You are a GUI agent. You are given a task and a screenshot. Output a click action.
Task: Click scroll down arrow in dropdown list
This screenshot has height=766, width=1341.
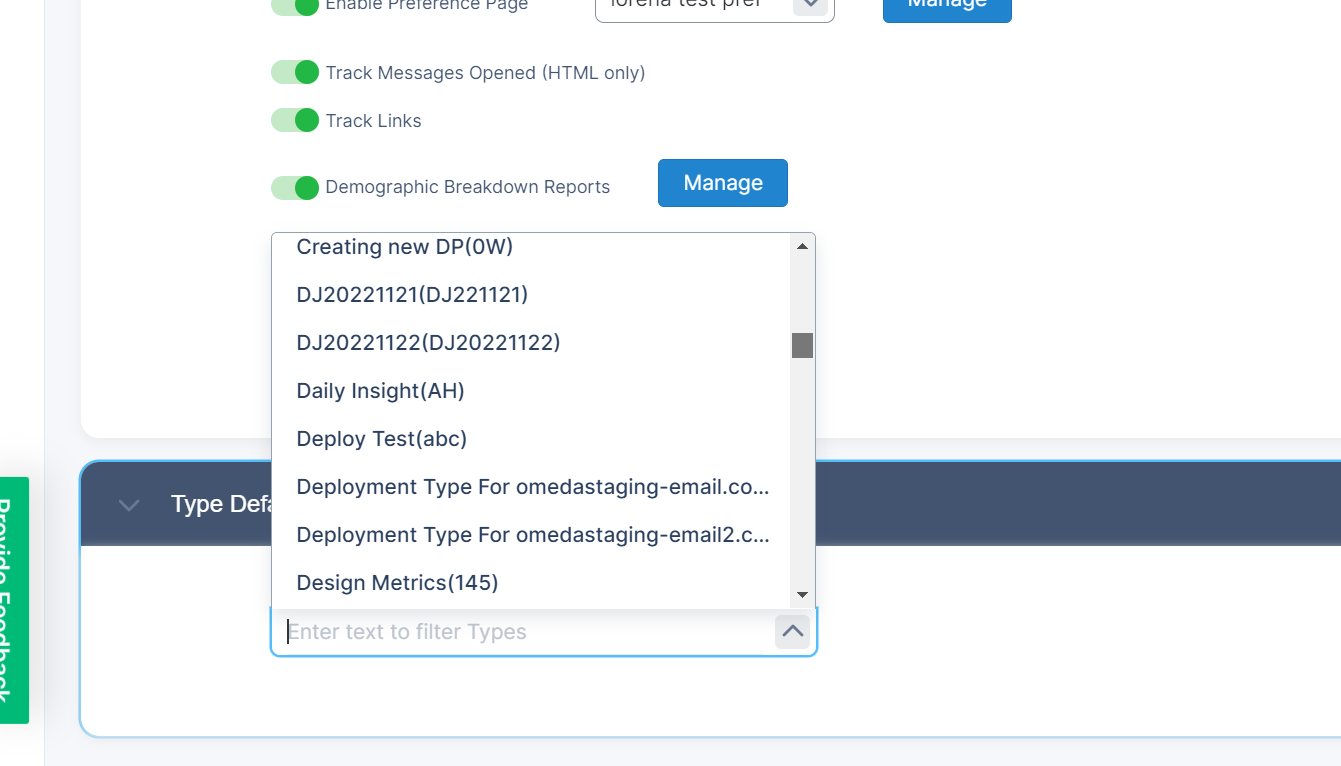802,595
